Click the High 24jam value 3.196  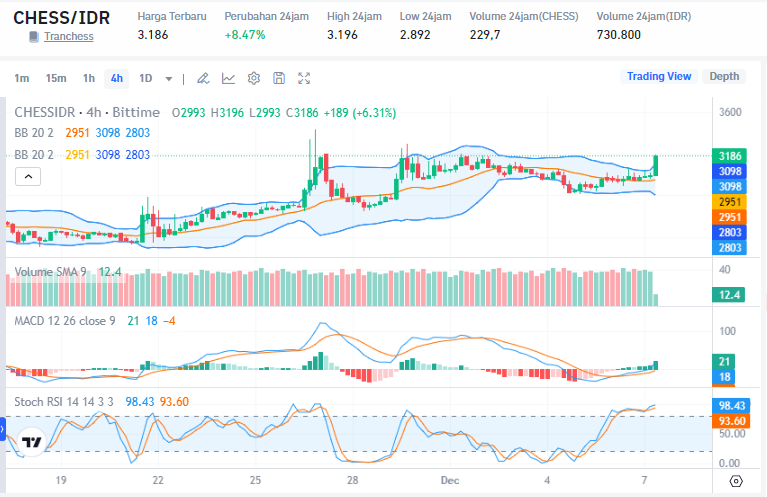(342, 35)
